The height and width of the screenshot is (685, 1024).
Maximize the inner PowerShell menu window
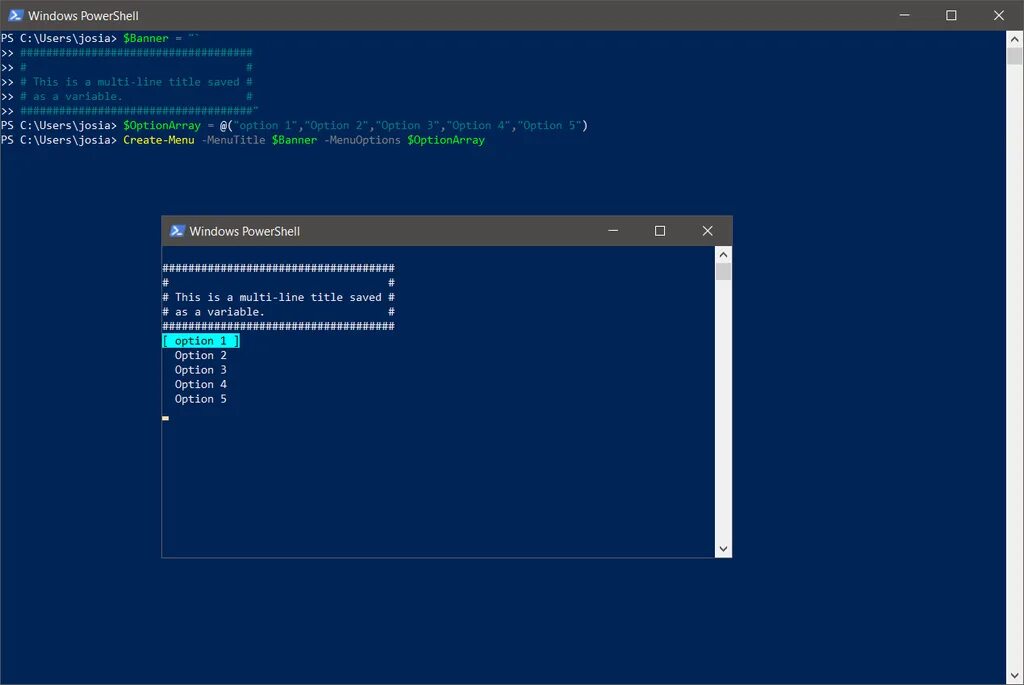click(x=660, y=231)
